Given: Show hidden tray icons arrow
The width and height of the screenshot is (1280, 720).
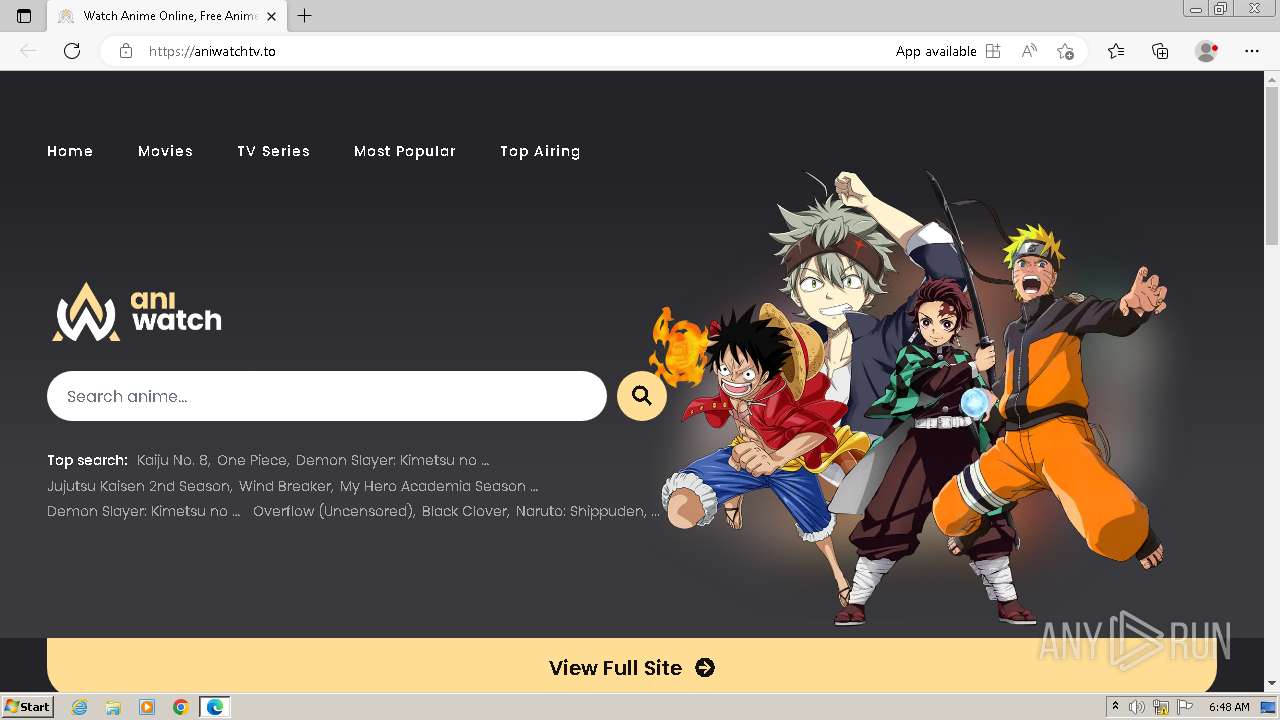Looking at the screenshot, I should pos(1115,707).
